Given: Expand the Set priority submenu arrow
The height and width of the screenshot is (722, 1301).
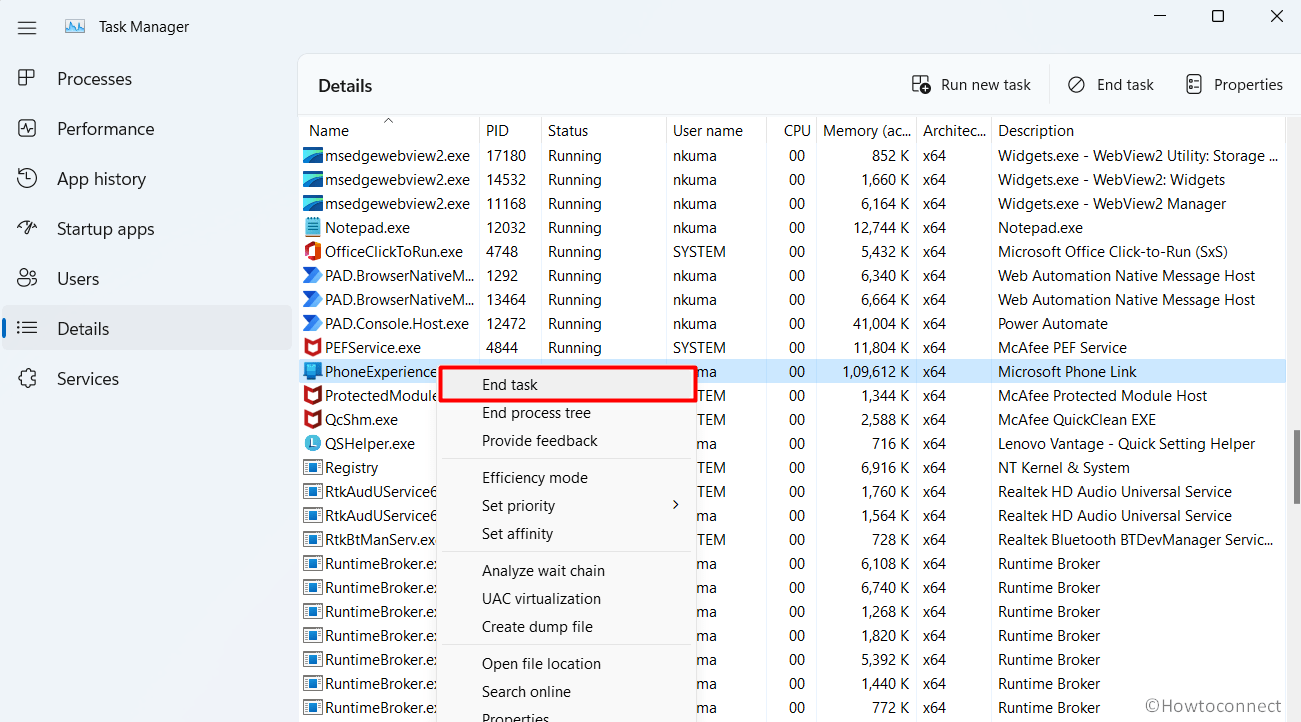Looking at the screenshot, I should click(676, 505).
